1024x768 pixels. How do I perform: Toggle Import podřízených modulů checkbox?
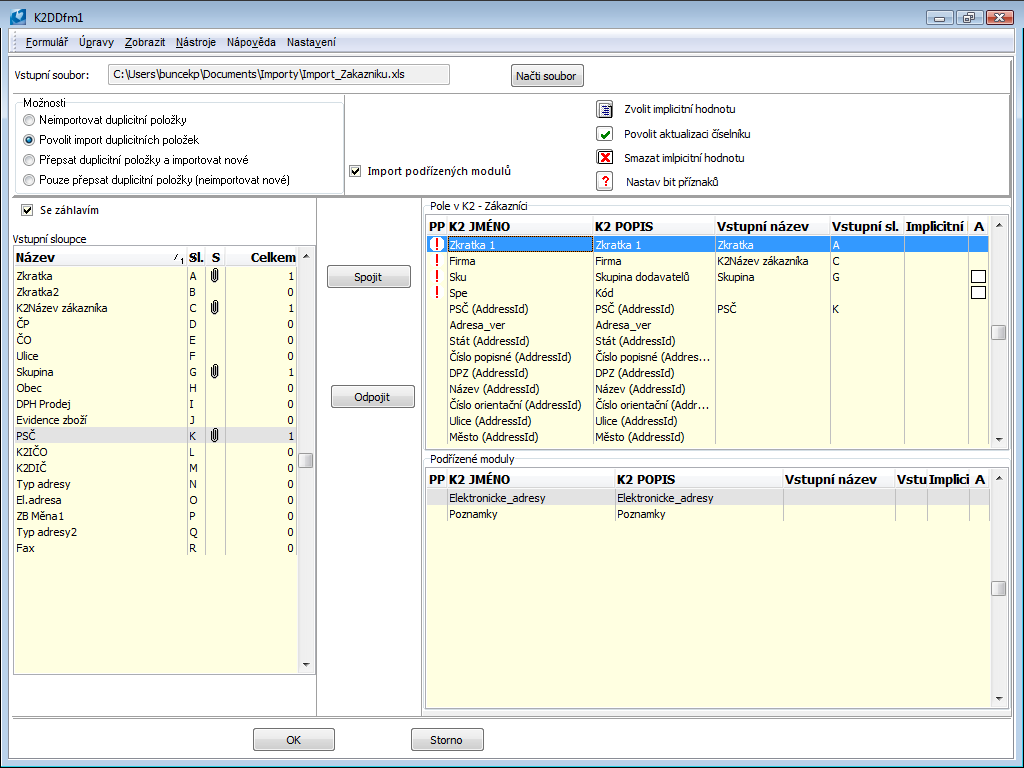[355, 171]
